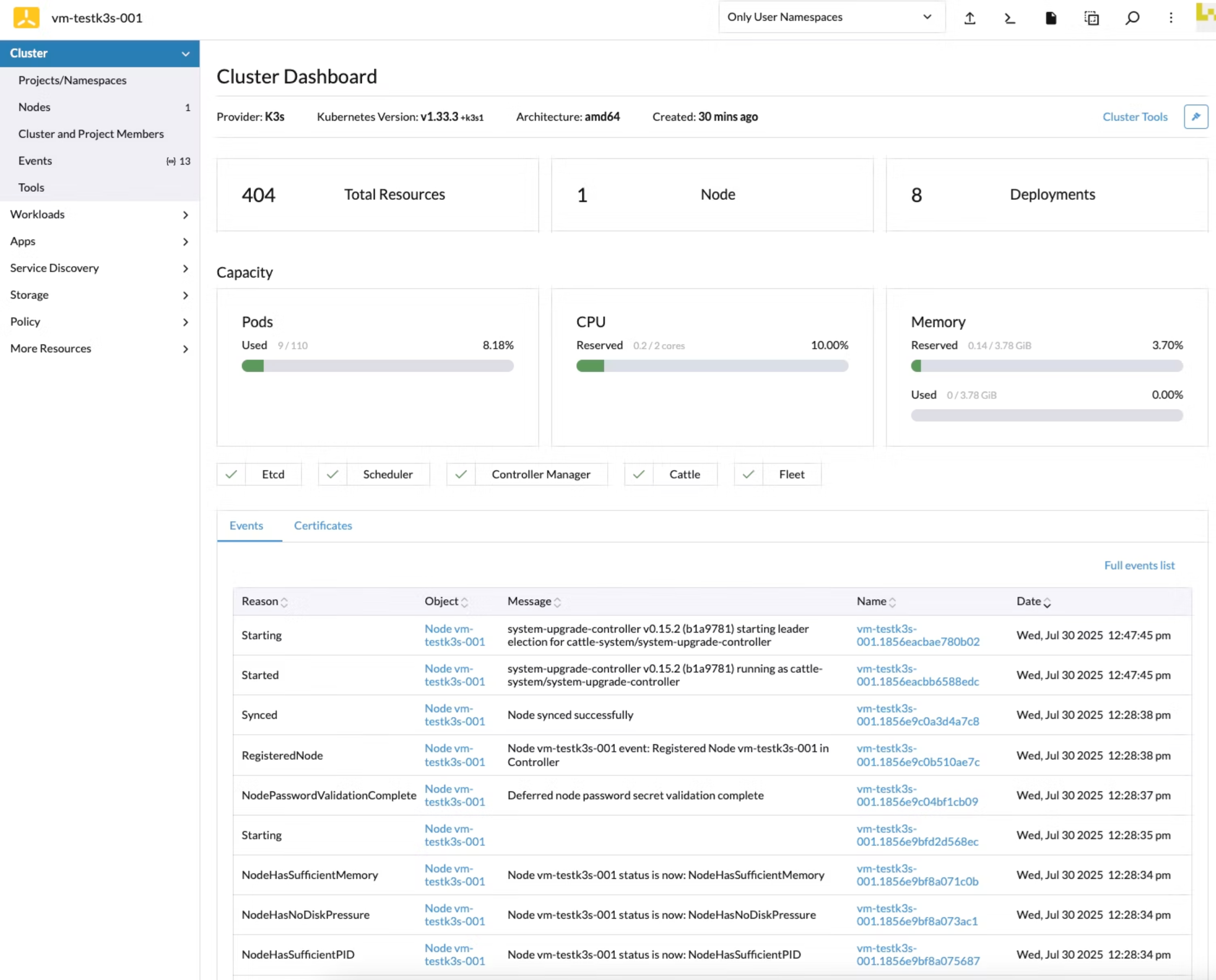
Task: Click the Copy KubeConfig to clipboard icon
Action: (x=1091, y=18)
